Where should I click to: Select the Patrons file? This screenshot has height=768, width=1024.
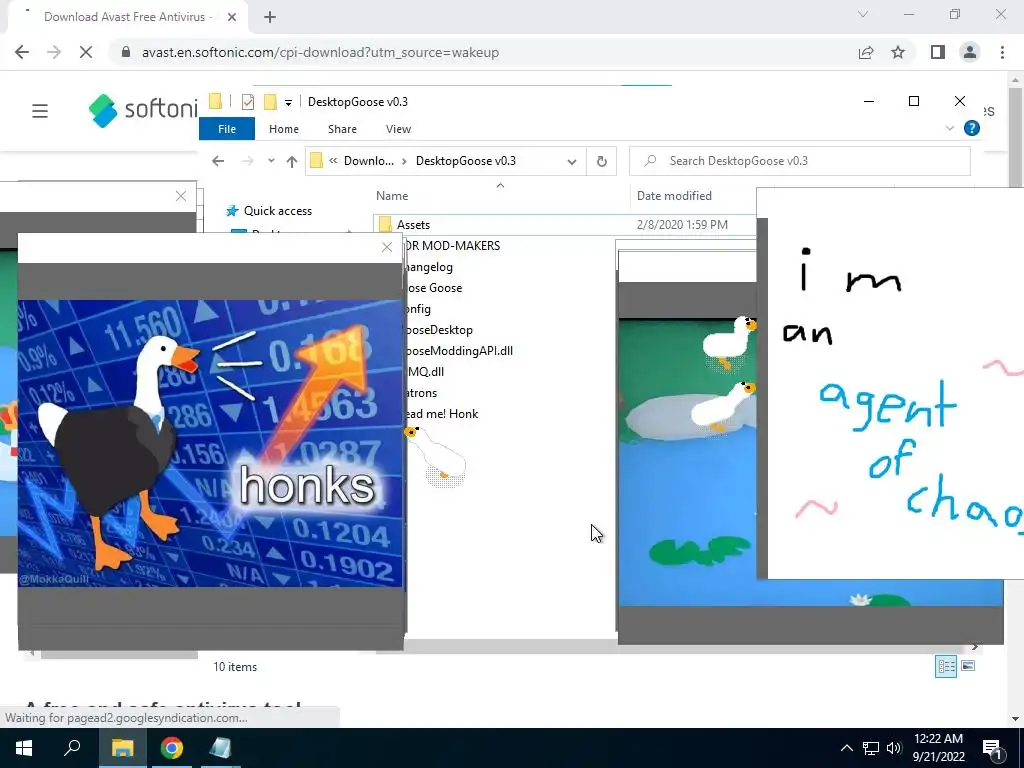(x=421, y=392)
